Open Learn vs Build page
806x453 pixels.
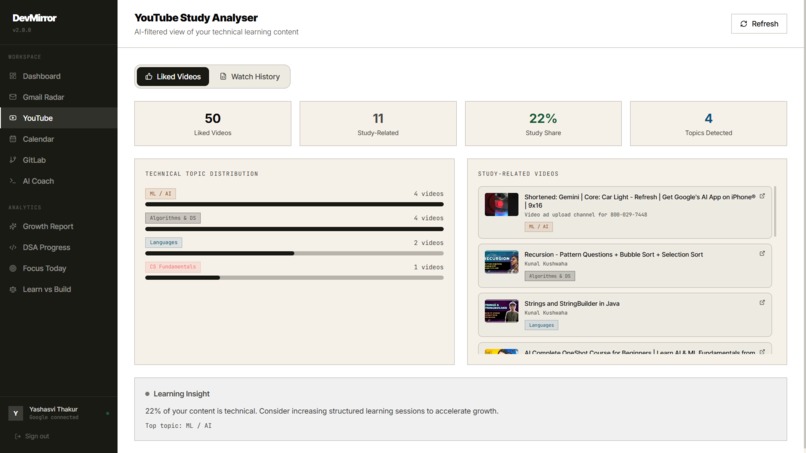pos(59,289)
